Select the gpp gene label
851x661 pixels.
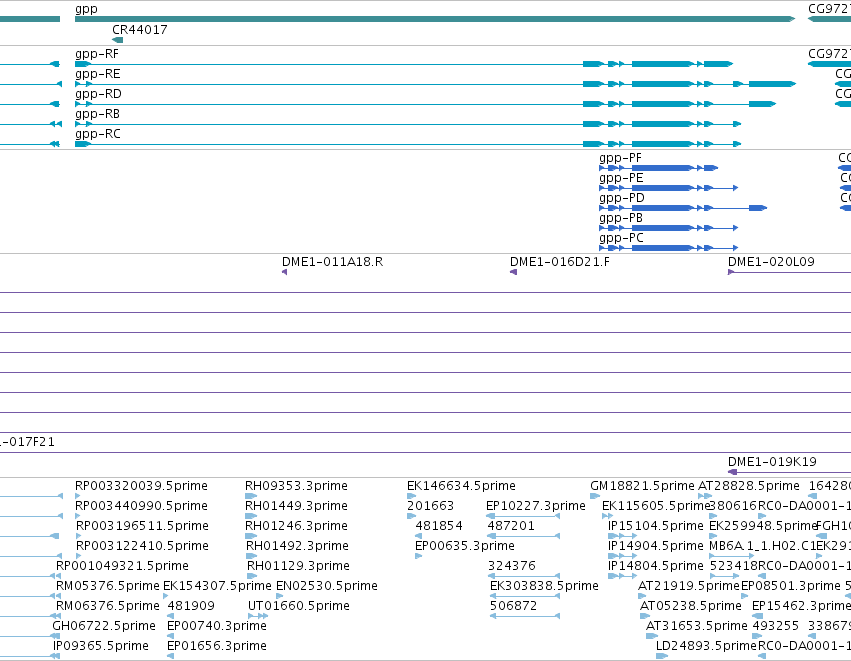(86, 9)
